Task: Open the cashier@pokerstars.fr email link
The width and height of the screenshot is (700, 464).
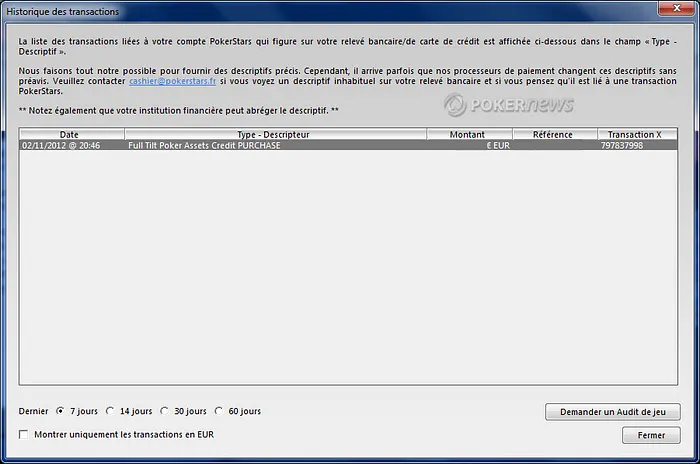Action: (172, 81)
